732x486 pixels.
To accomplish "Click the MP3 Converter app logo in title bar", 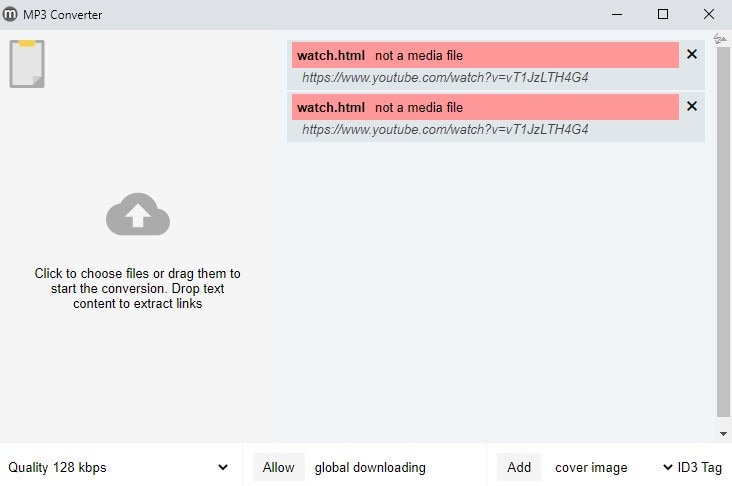I will pyautogui.click(x=10, y=14).
